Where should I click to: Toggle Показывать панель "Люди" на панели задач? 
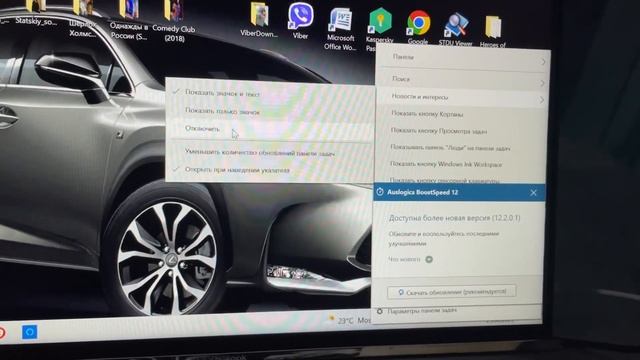(x=462, y=148)
